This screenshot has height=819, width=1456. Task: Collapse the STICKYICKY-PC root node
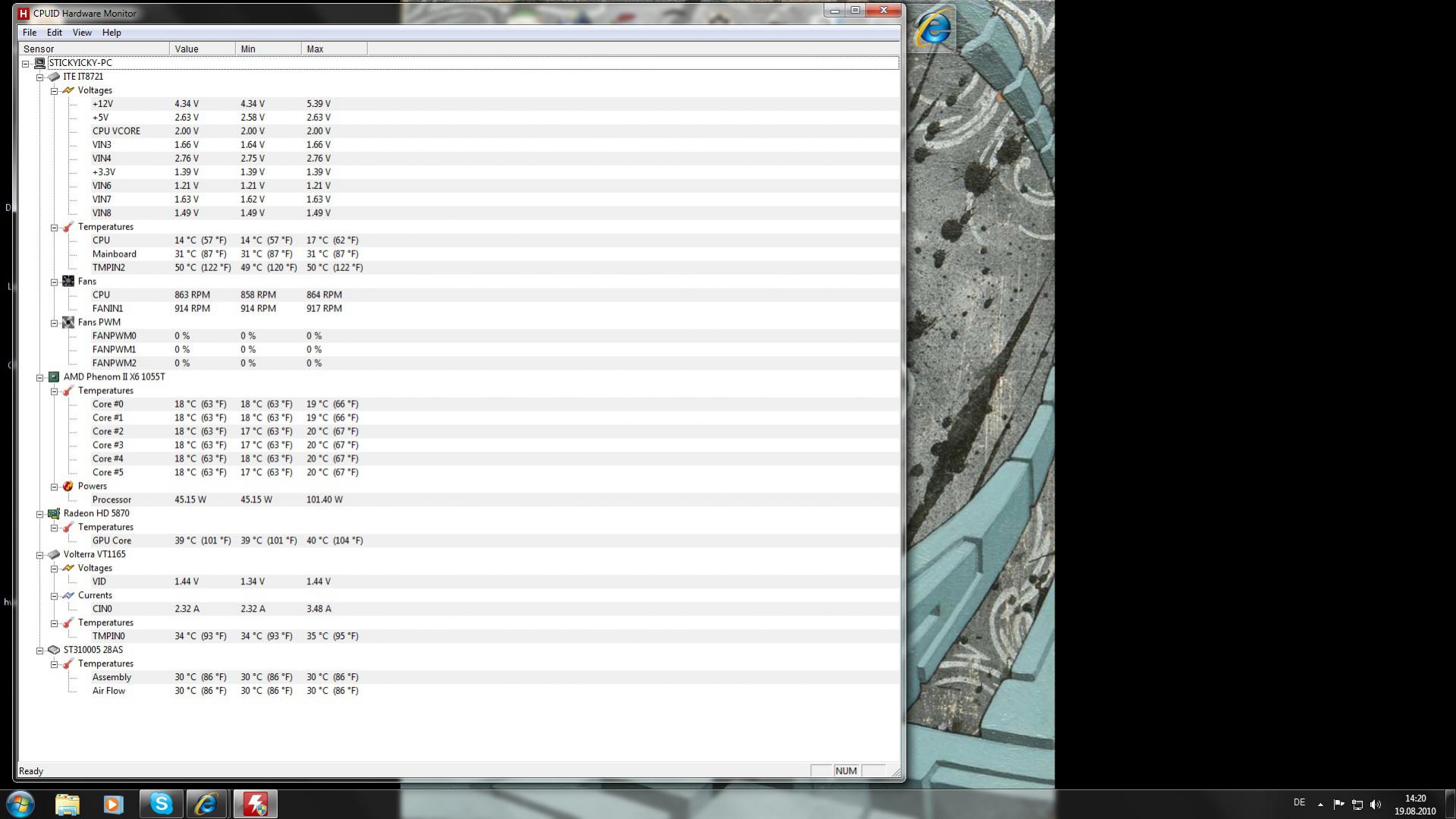click(x=26, y=64)
